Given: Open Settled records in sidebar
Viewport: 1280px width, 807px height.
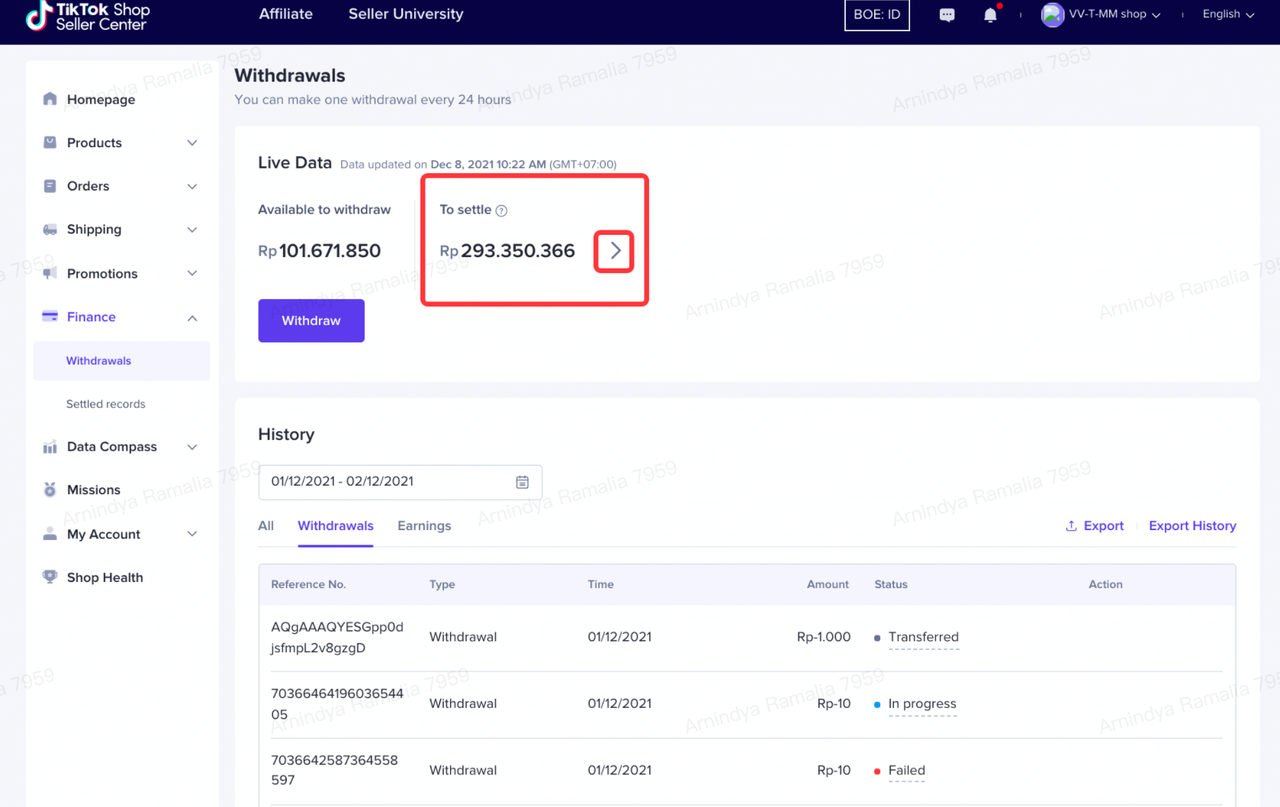Looking at the screenshot, I should click(x=106, y=404).
